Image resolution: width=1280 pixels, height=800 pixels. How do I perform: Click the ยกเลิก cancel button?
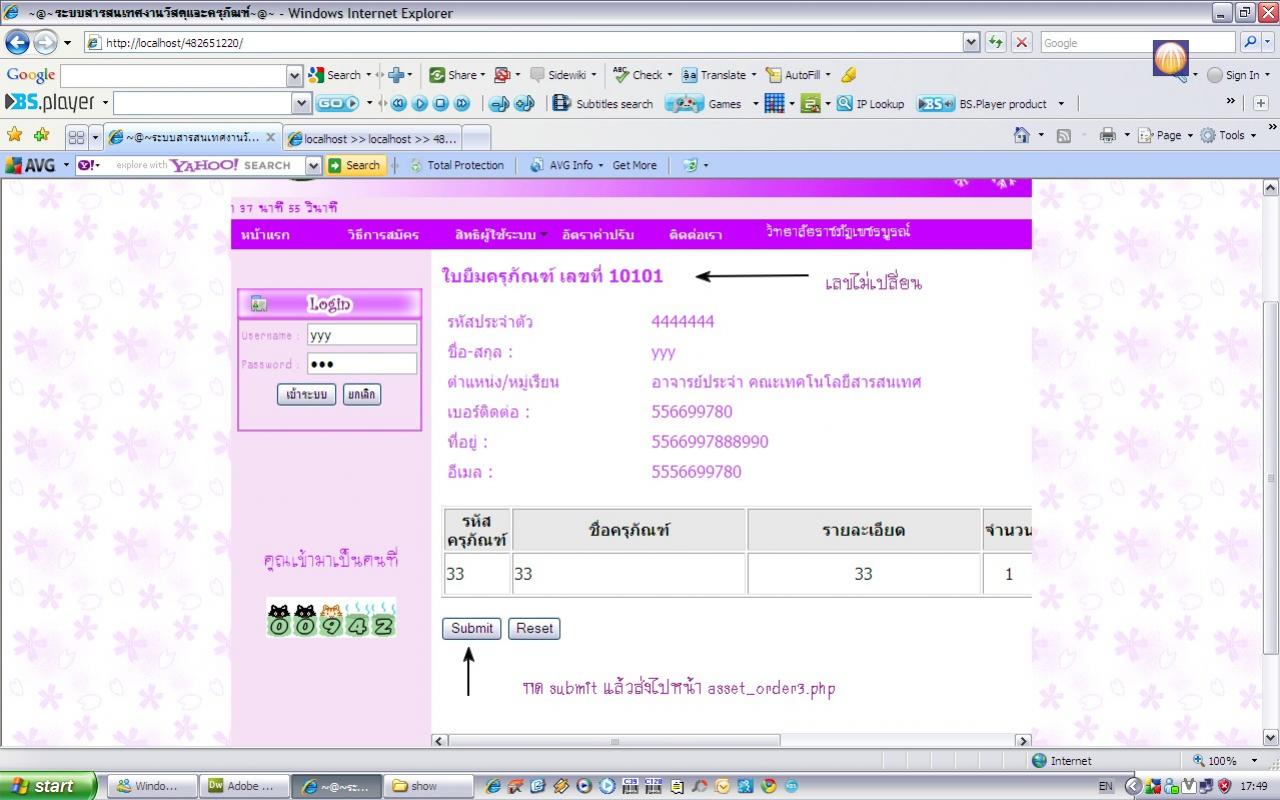coord(361,394)
